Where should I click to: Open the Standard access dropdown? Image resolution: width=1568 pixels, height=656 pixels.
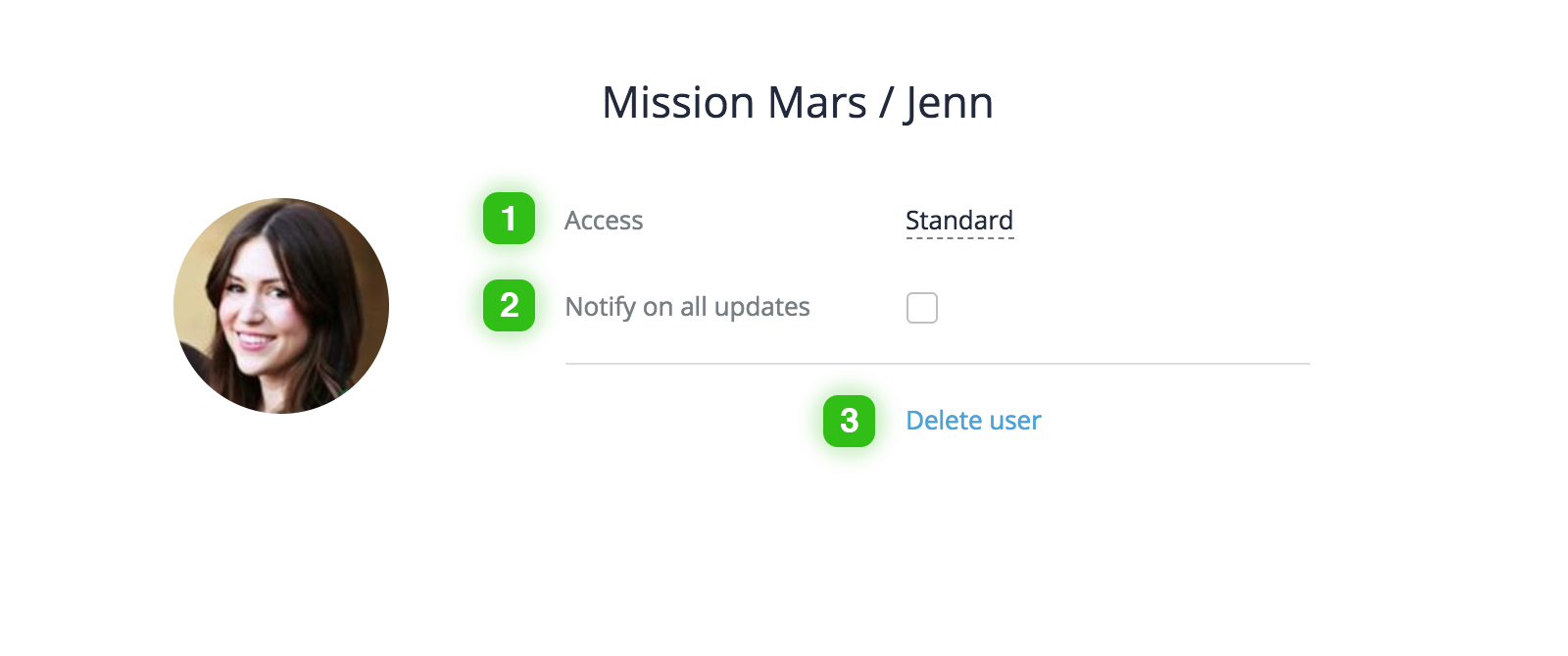[959, 221]
